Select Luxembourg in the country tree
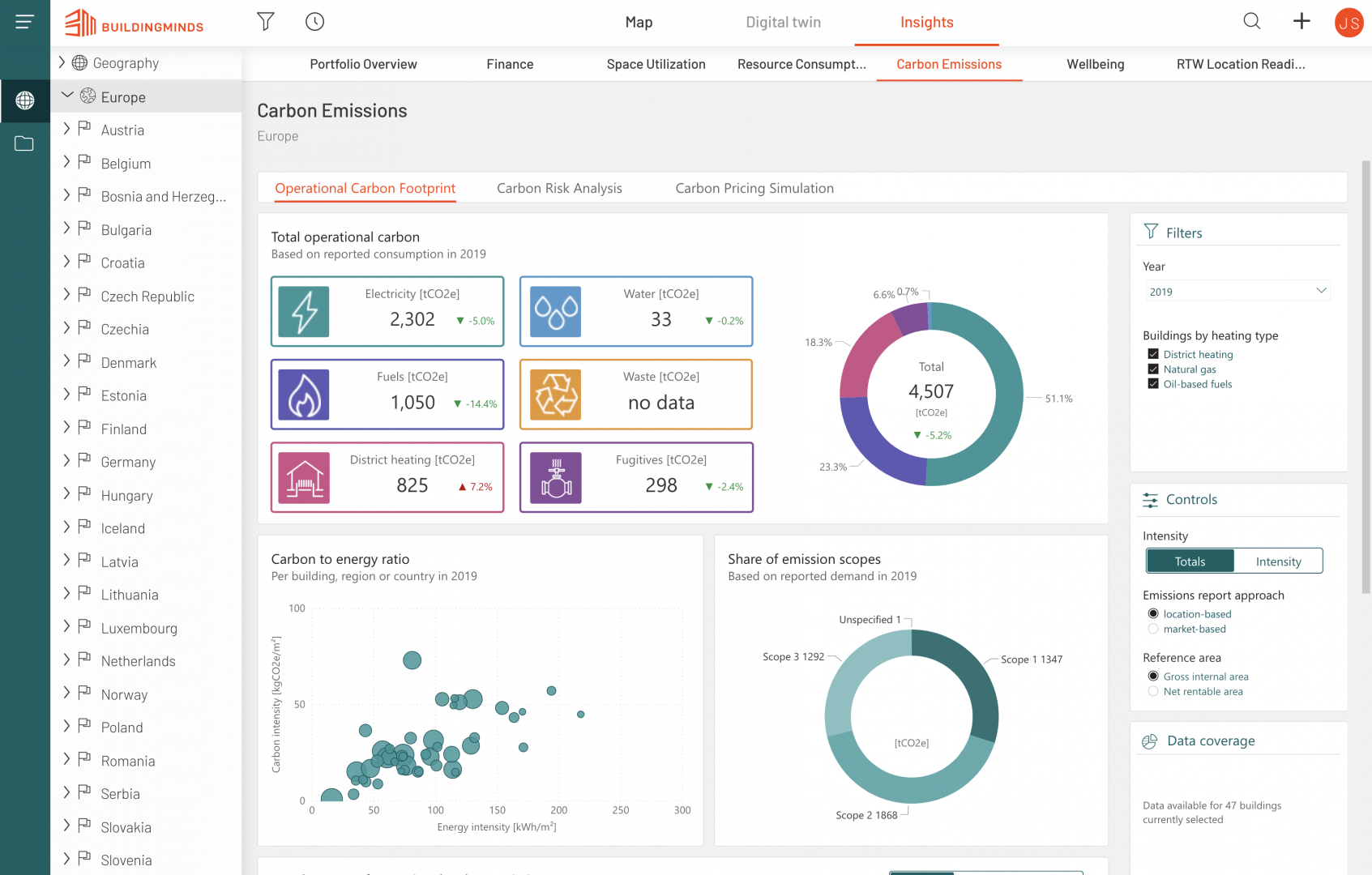The width and height of the screenshot is (1372, 875). (139, 628)
